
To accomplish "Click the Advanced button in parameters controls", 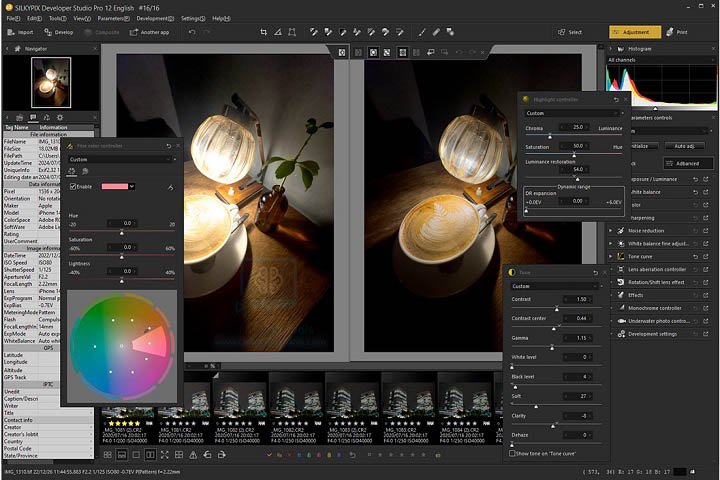I will click(688, 164).
